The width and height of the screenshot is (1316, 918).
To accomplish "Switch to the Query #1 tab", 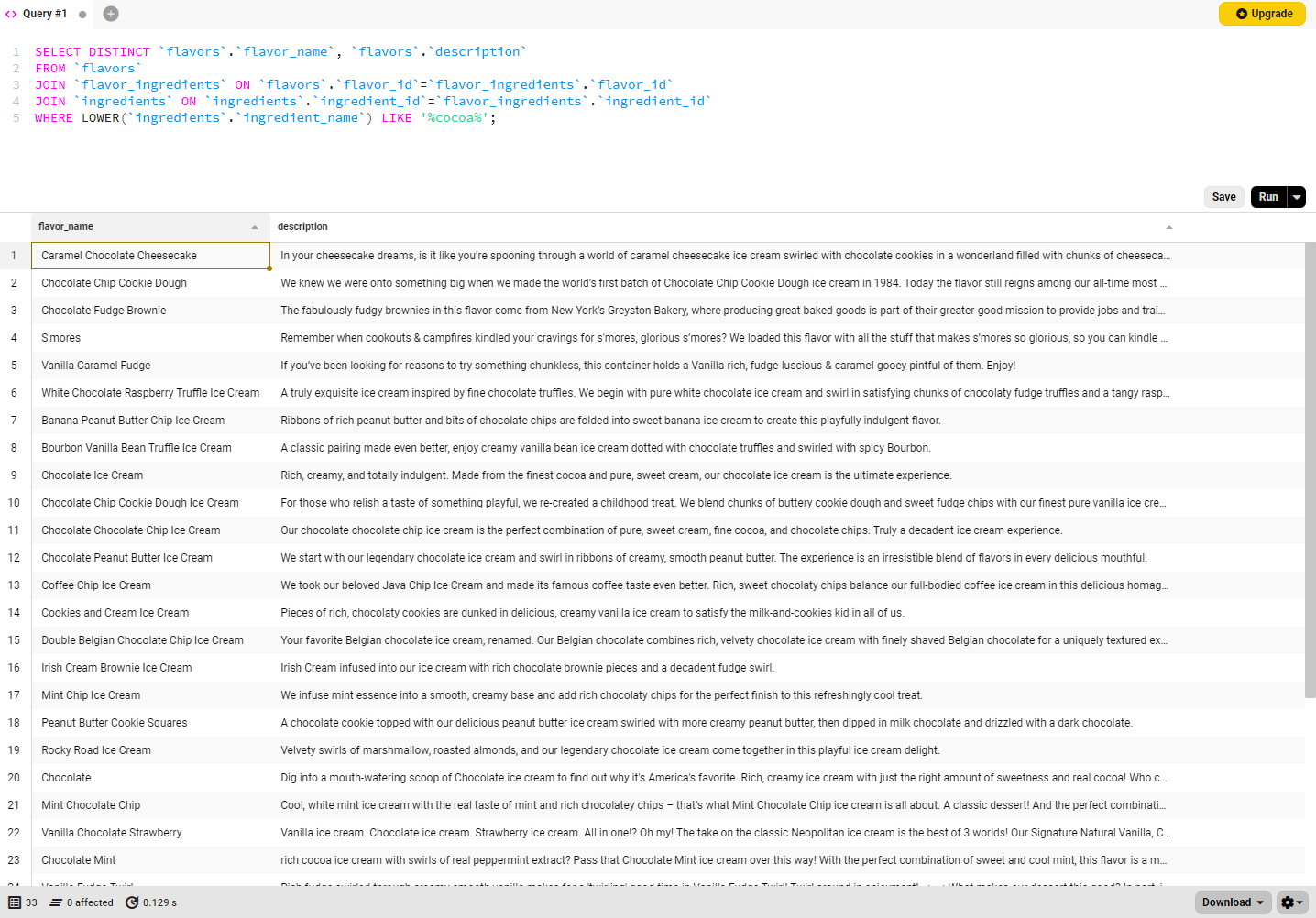I will pos(44,14).
